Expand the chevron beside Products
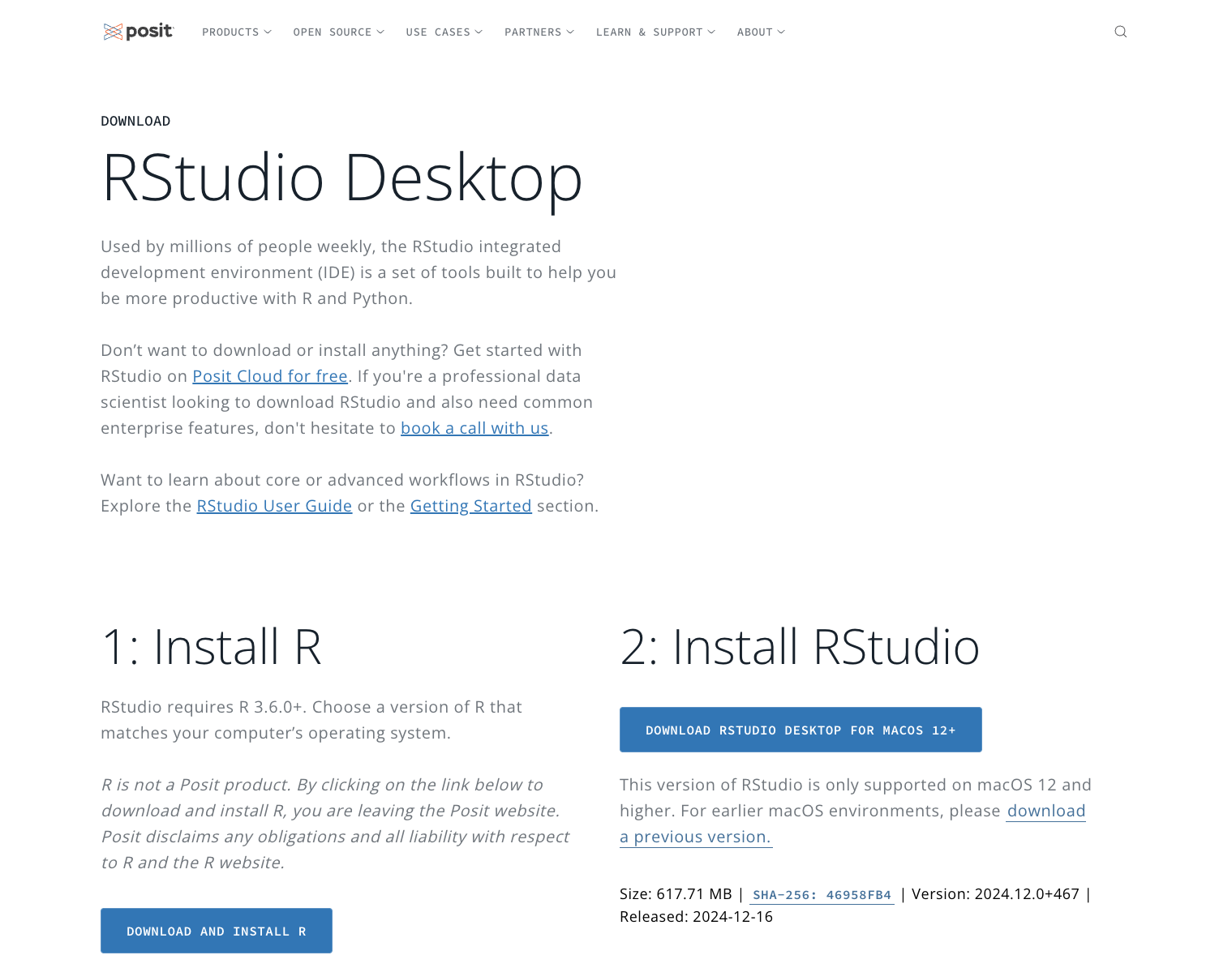Image resolution: width=1232 pixels, height=968 pixels. pos(268,32)
